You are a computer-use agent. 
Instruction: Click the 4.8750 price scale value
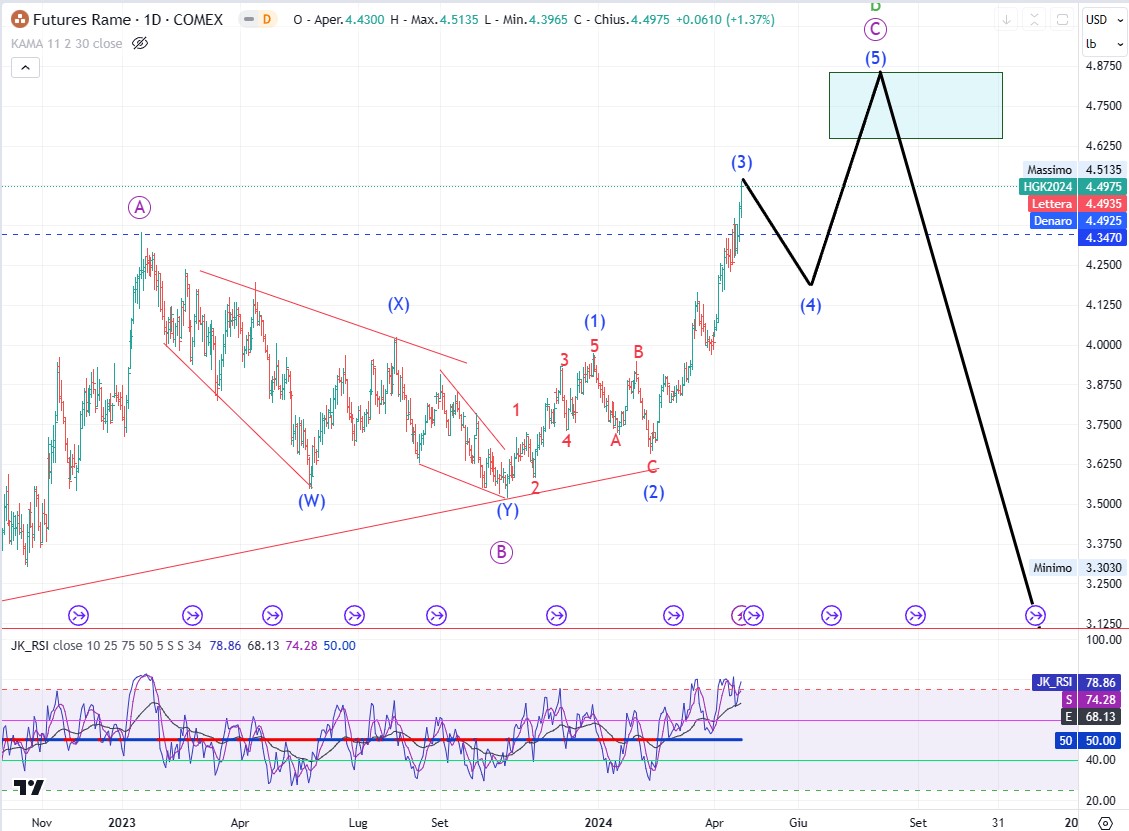1104,66
